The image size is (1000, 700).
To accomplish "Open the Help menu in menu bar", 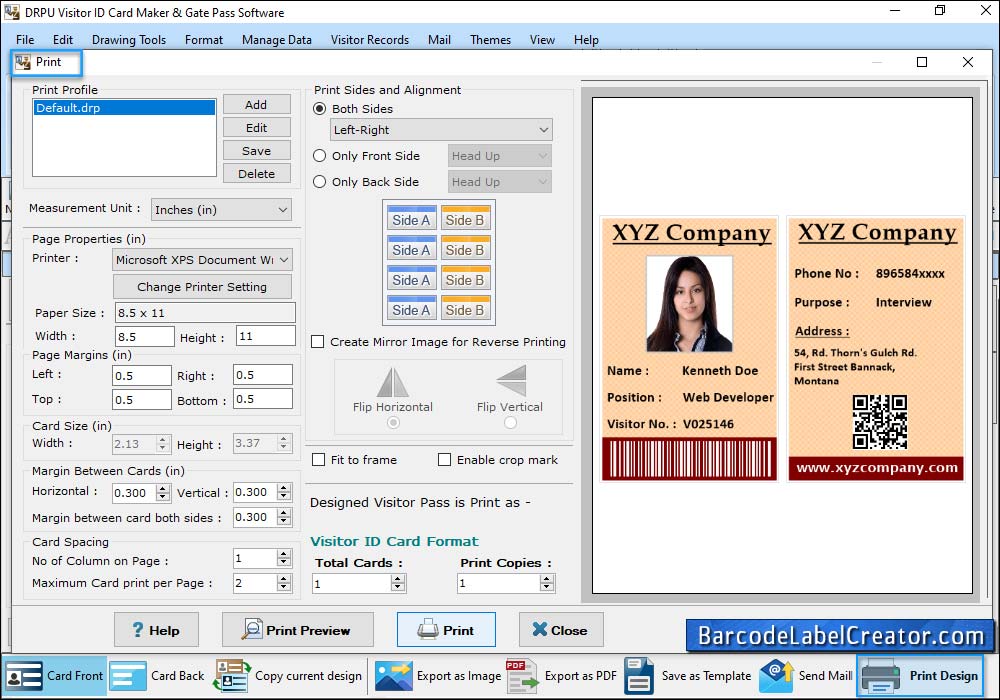I will (586, 40).
